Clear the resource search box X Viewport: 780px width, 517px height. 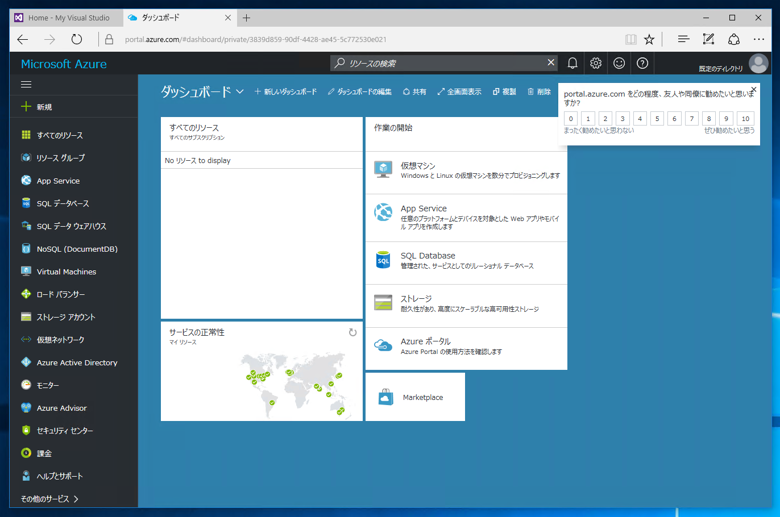tap(551, 62)
